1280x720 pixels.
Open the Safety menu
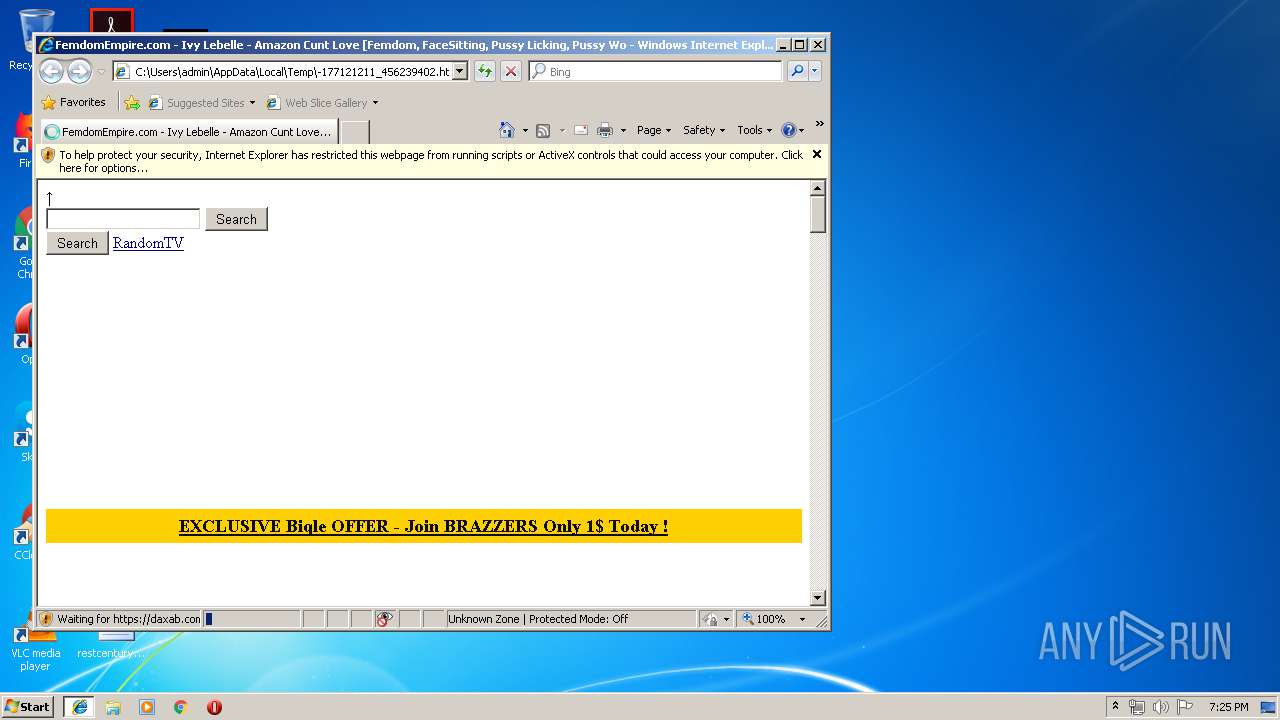[x=704, y=130]
